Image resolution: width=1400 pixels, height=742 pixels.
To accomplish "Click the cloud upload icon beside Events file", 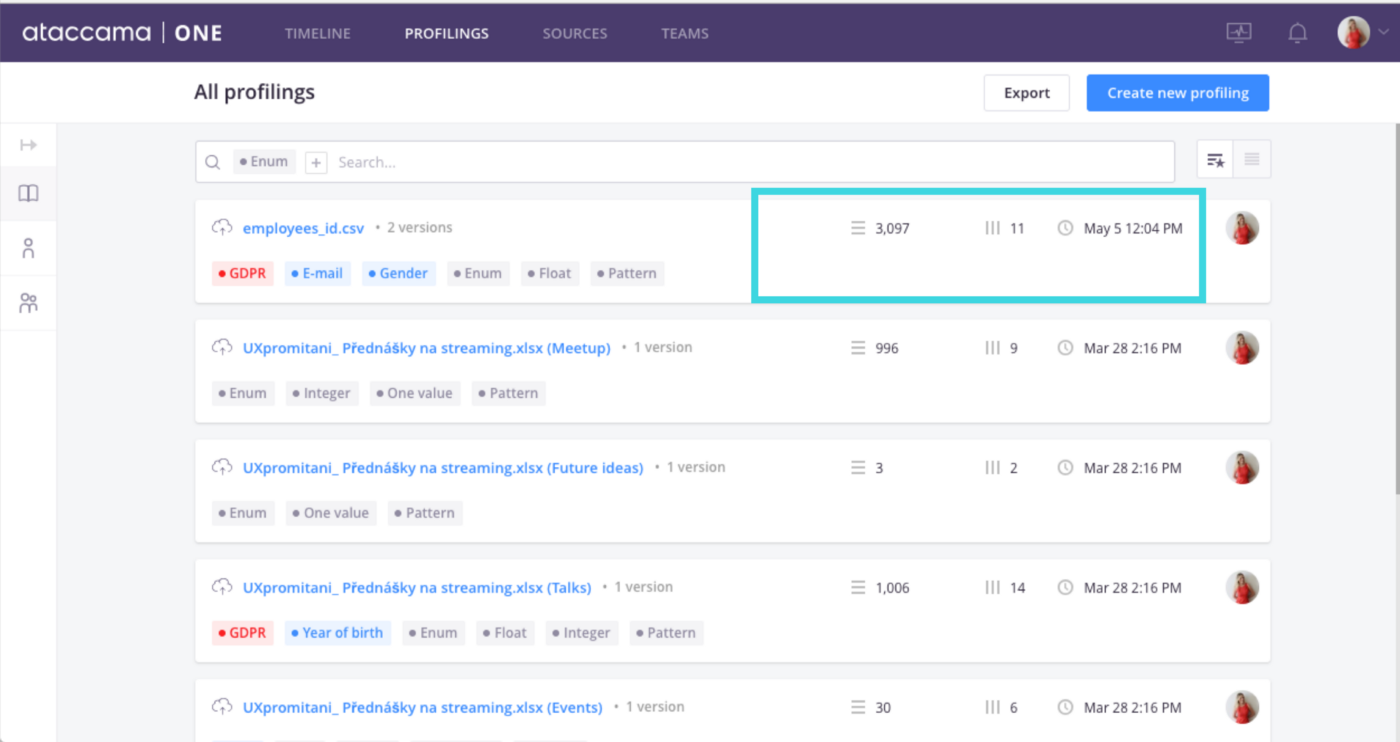I will tap(222, 707).
